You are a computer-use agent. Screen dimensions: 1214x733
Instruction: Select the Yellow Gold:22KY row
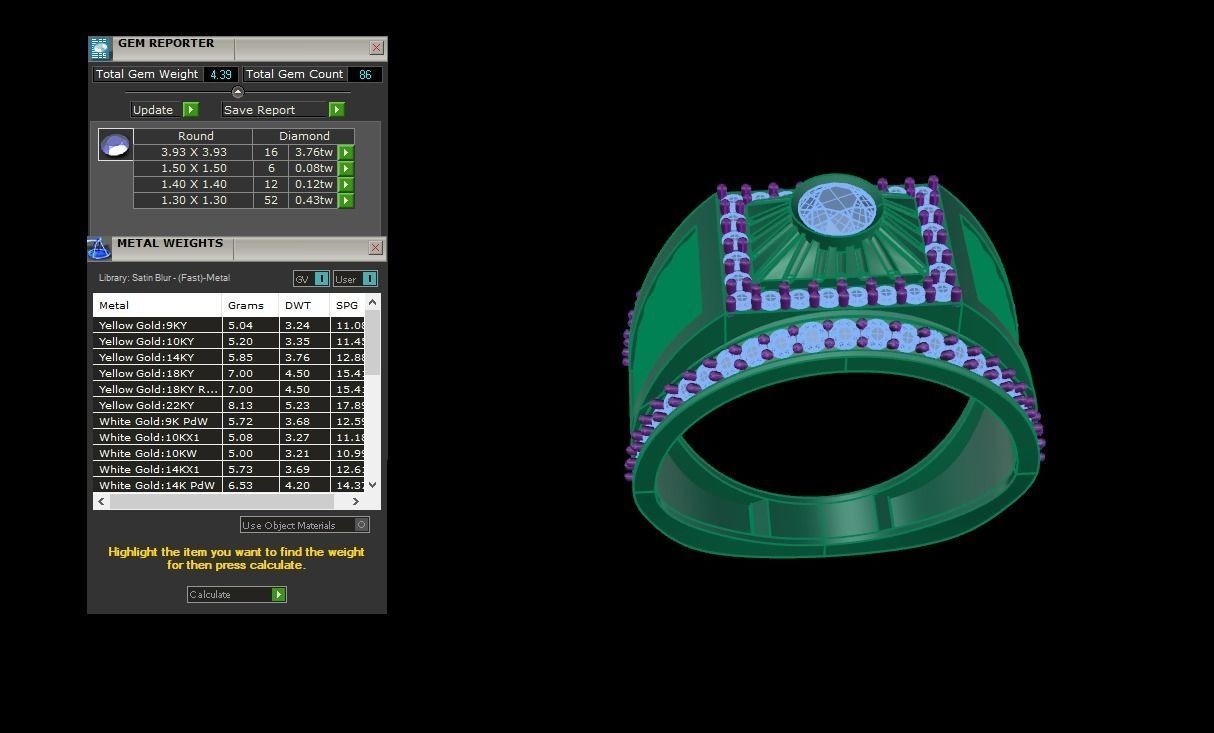coord(230,405)
